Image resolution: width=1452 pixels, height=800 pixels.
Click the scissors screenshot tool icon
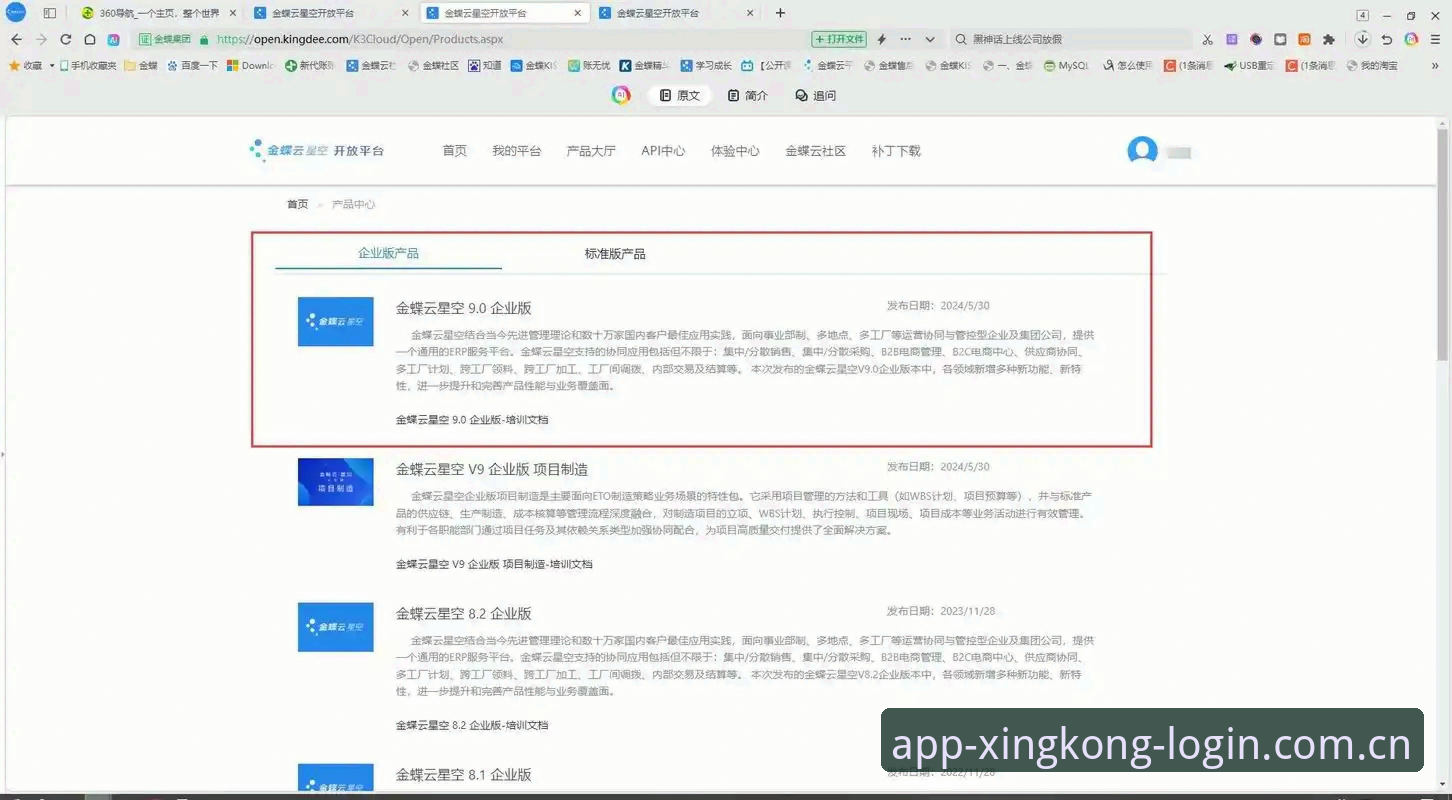tap(1207, 39)
